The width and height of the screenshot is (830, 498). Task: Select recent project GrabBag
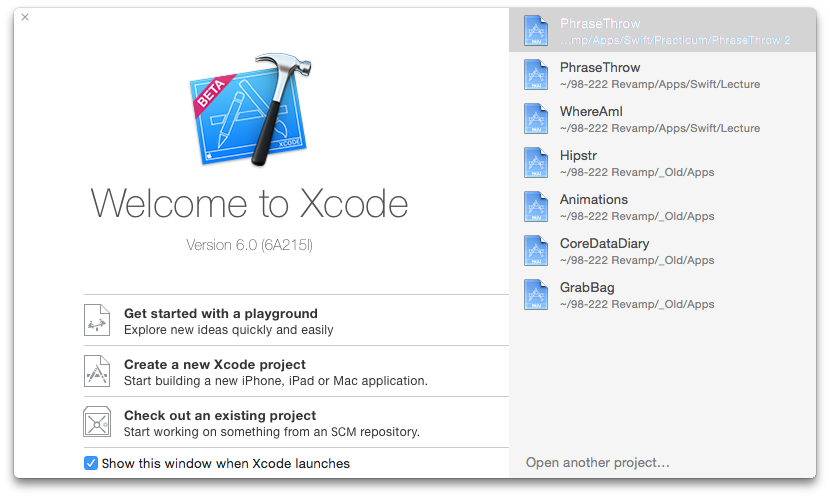click(x=663, y=294)
